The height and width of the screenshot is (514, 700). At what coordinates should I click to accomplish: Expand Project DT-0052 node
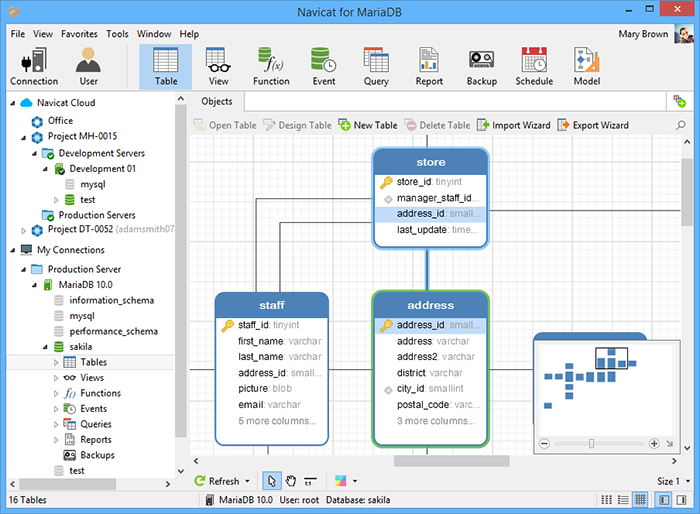pyautogui.click(x=24, y=230)
